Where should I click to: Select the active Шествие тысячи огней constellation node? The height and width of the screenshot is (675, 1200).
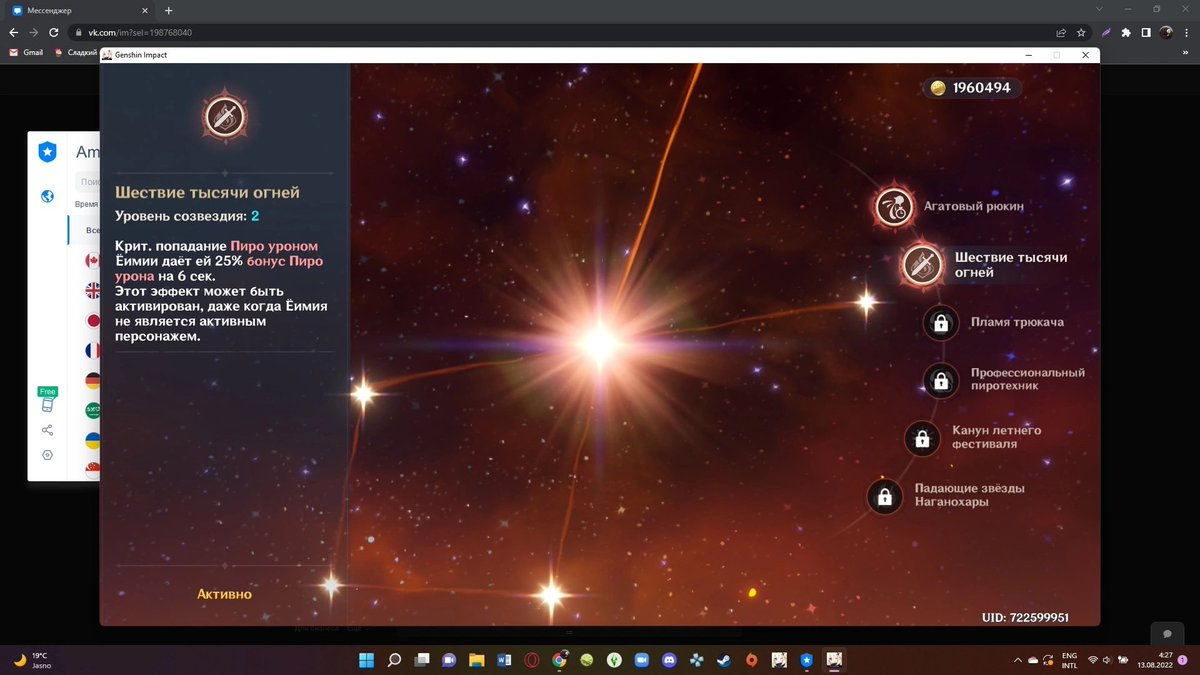922,265
